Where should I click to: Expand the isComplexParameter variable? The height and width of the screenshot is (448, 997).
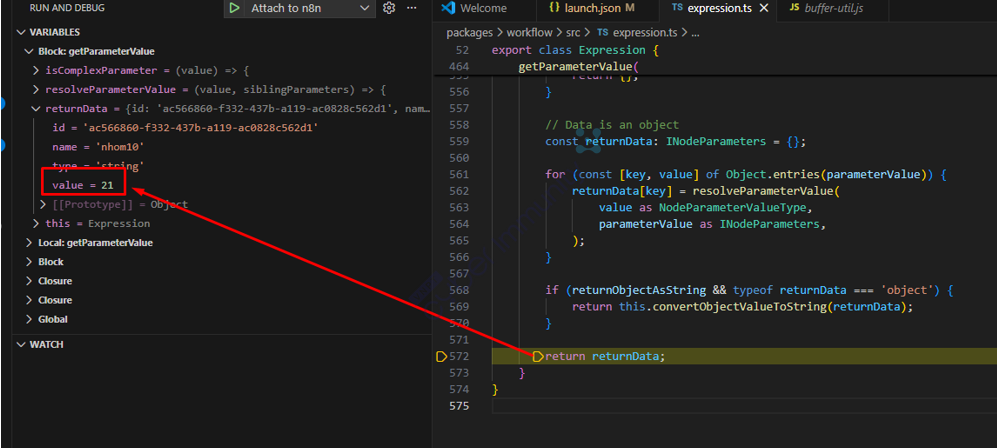pyautogui.click(x=36, y=71)
